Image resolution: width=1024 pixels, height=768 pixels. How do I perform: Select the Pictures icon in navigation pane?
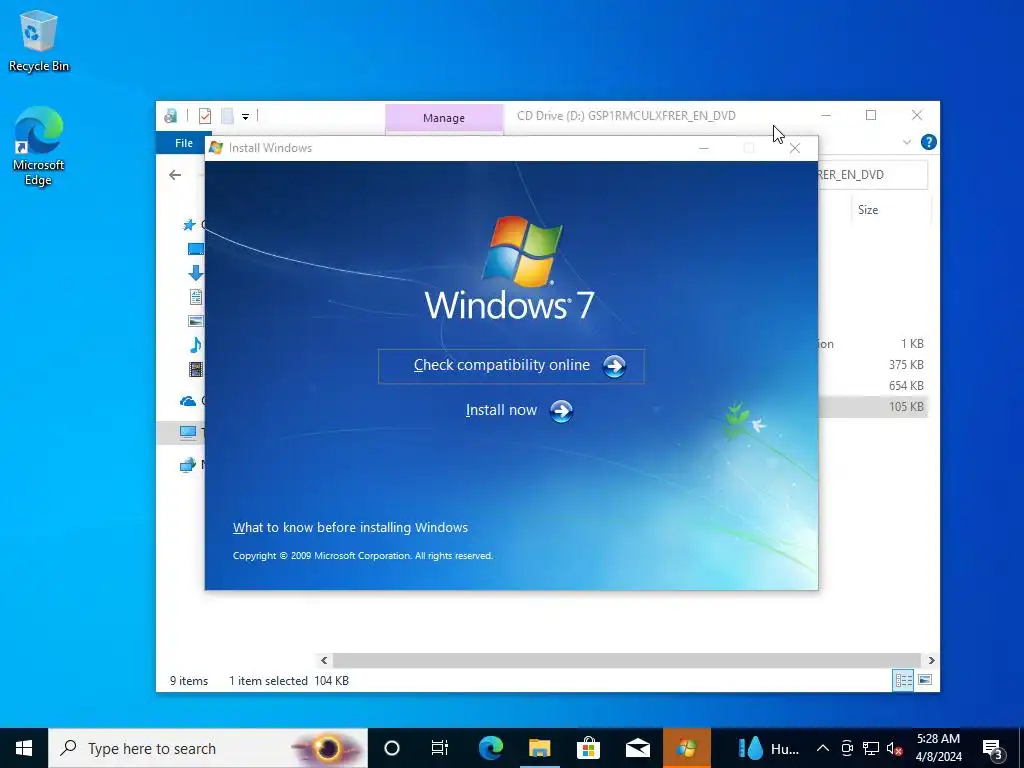click(195, 321)
